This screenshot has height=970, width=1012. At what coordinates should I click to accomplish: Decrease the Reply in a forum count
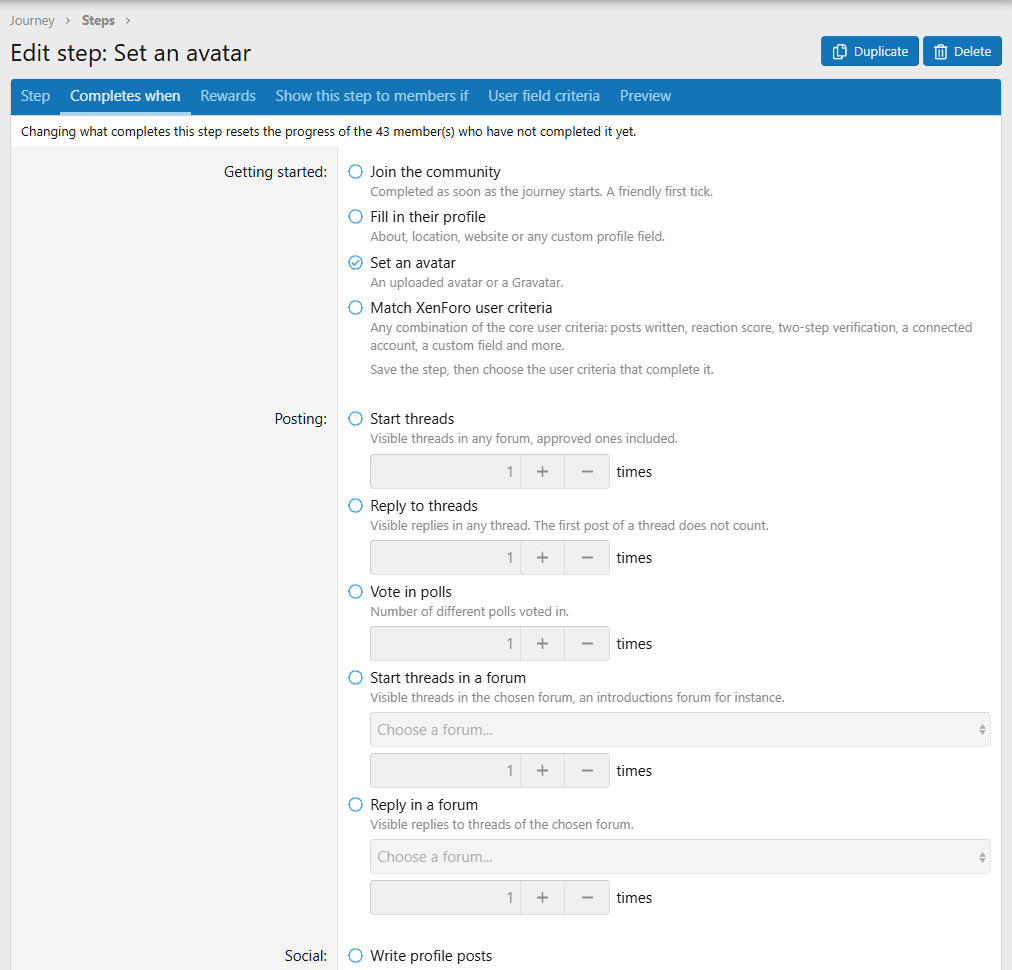pyautogui.click(x=587, y=898)
